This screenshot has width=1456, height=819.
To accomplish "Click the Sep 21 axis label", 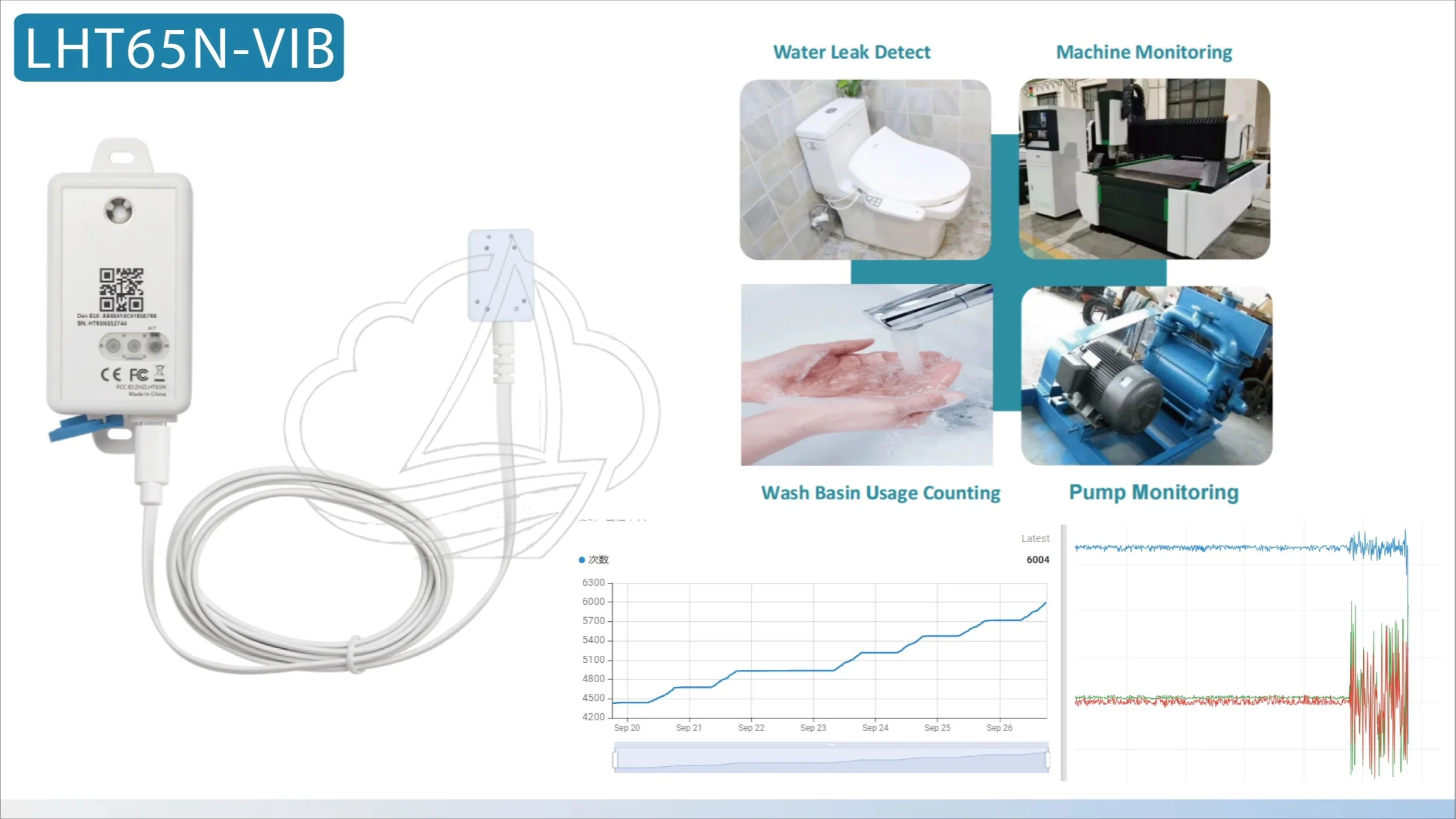I will coord(689,728).
